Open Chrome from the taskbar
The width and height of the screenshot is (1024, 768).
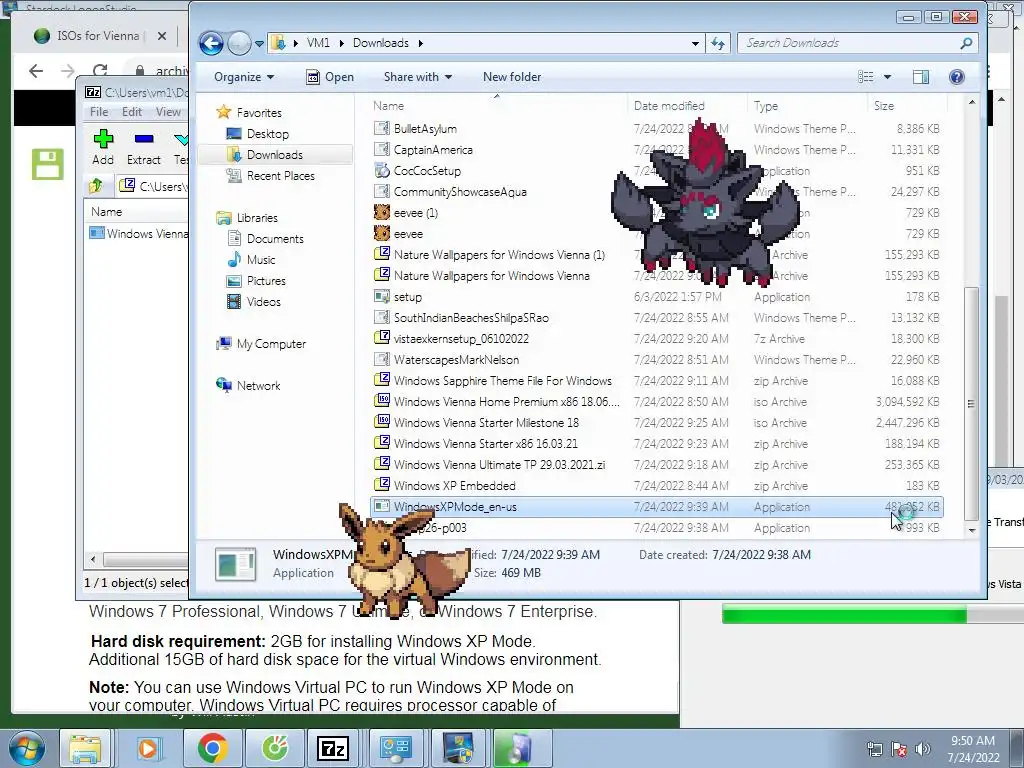(x=212, y=748)
